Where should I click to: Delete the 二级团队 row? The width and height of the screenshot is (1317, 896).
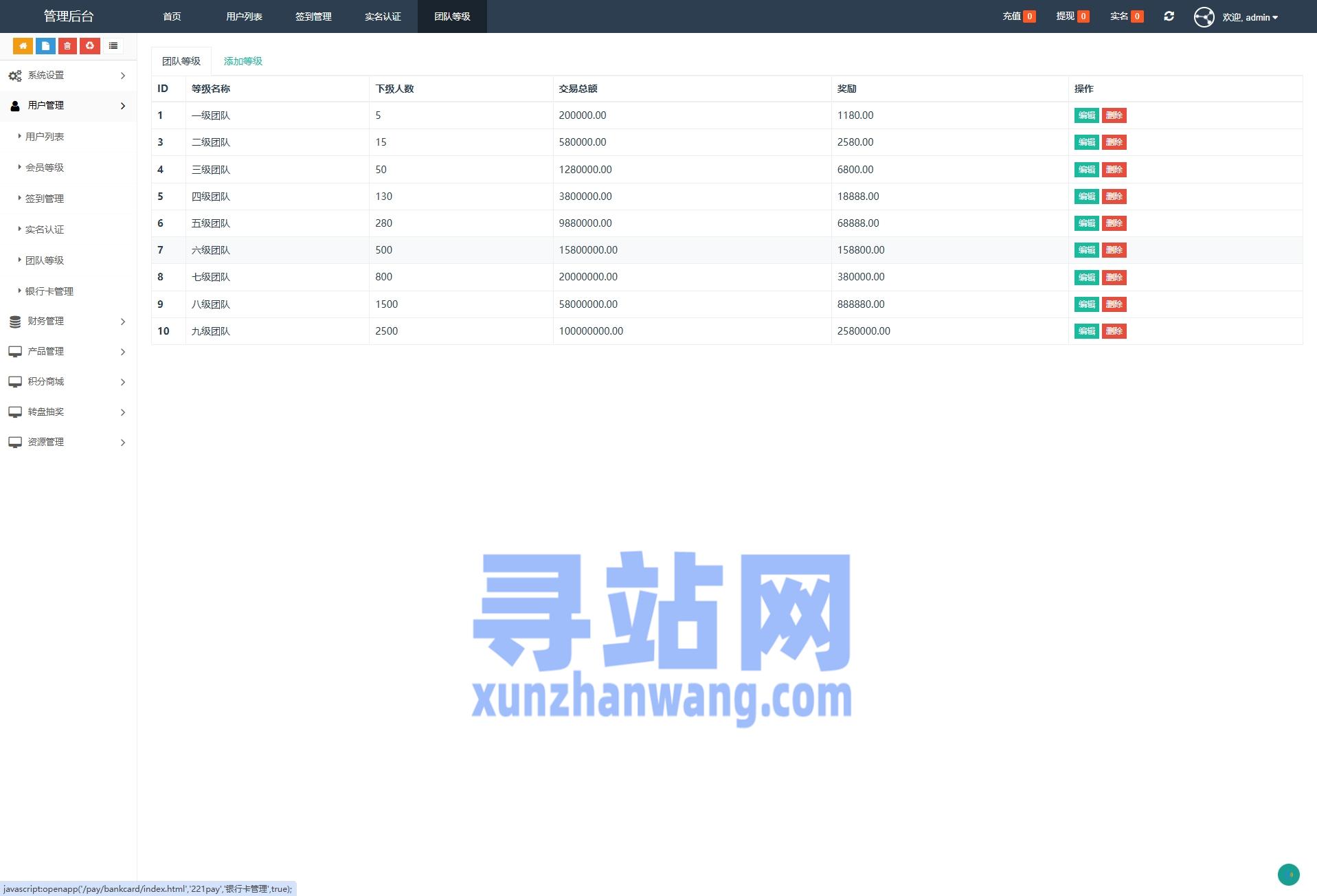[x=1114, y=142]
